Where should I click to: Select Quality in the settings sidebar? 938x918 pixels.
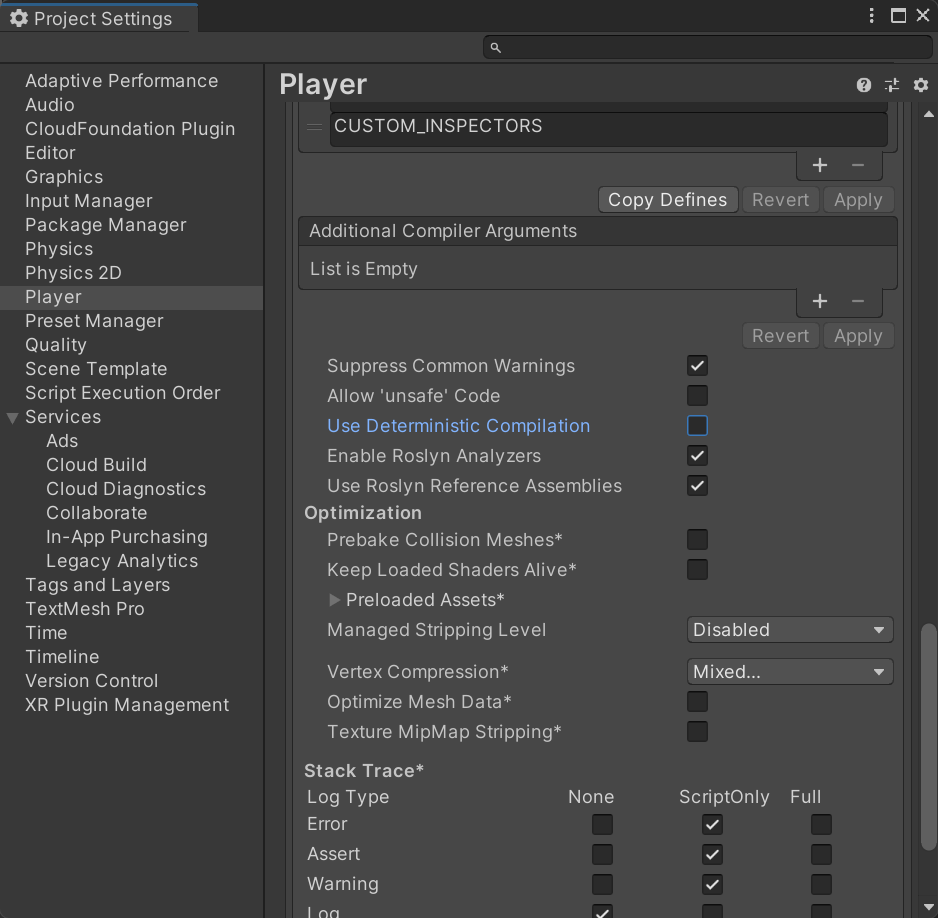(x=56, y=344)
